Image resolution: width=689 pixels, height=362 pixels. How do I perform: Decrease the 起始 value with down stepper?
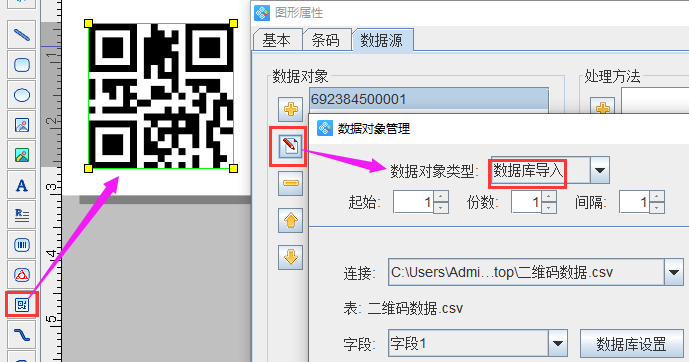[441, 208]
